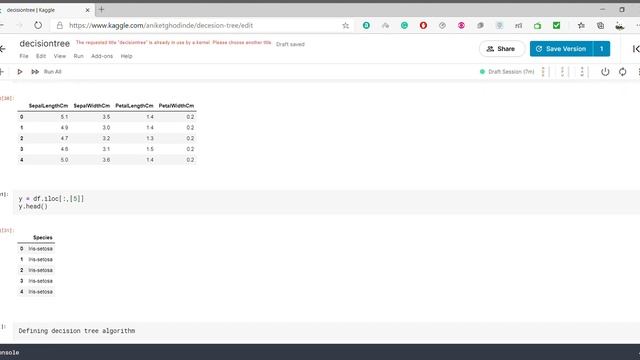Open the Add-ons menu
The image size is (640, 360).
pos(102,56)
